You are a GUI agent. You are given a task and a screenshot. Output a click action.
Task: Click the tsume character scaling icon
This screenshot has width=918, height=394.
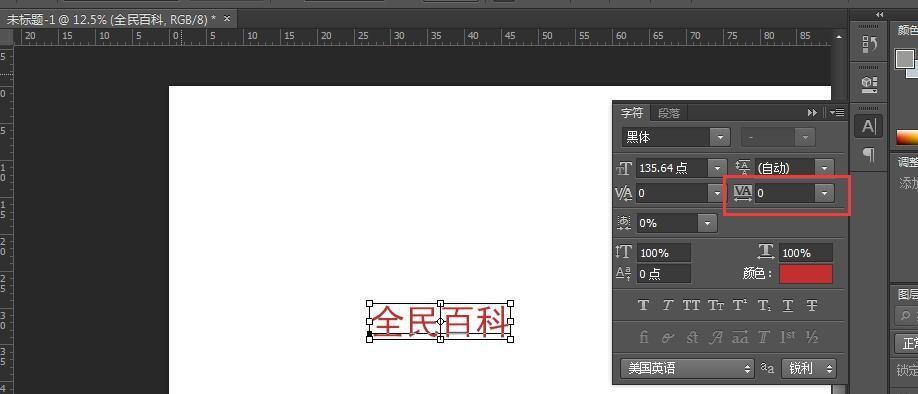click(624, 223)
